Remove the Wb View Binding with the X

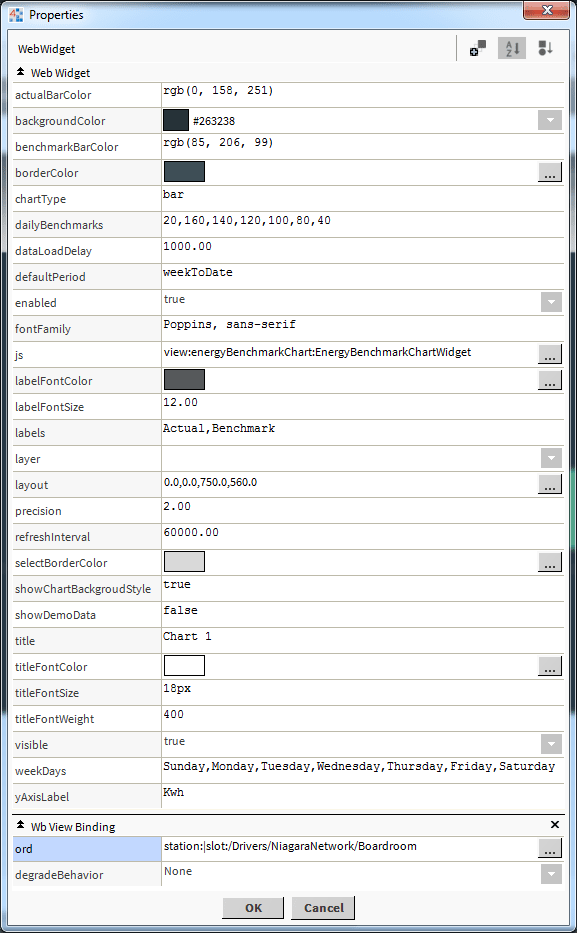[554, 824]
